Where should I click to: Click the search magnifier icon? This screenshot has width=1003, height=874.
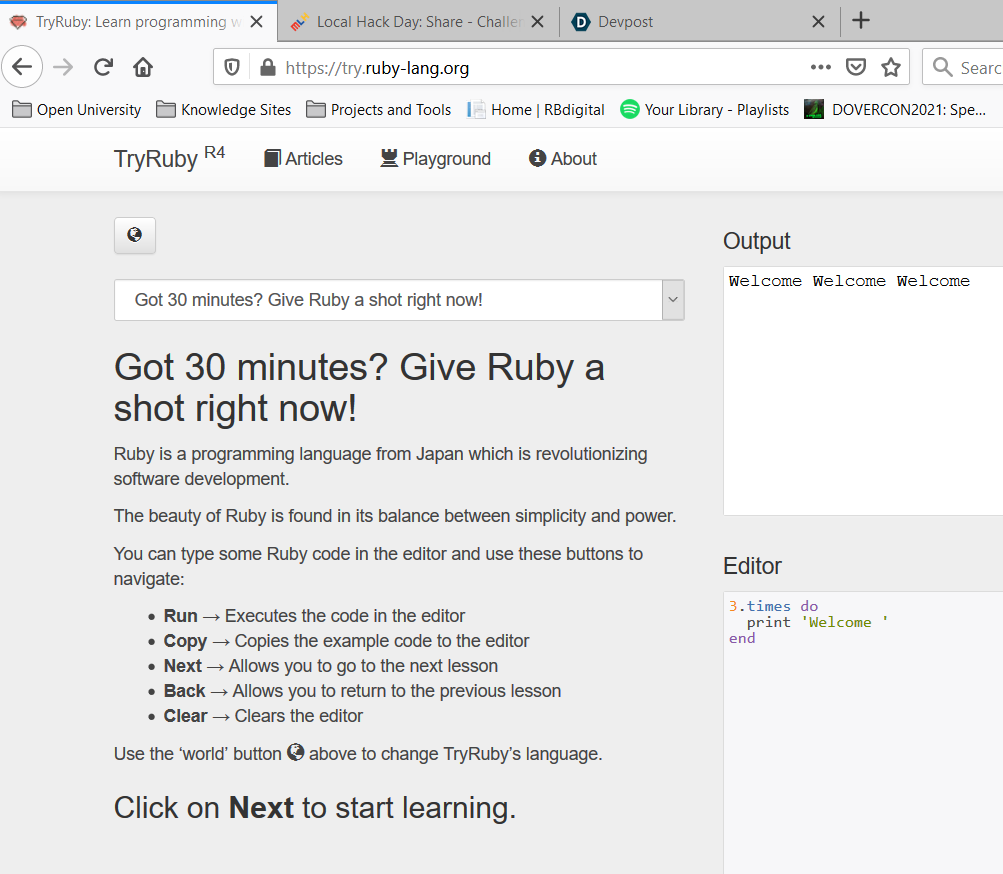click(942, 67)
